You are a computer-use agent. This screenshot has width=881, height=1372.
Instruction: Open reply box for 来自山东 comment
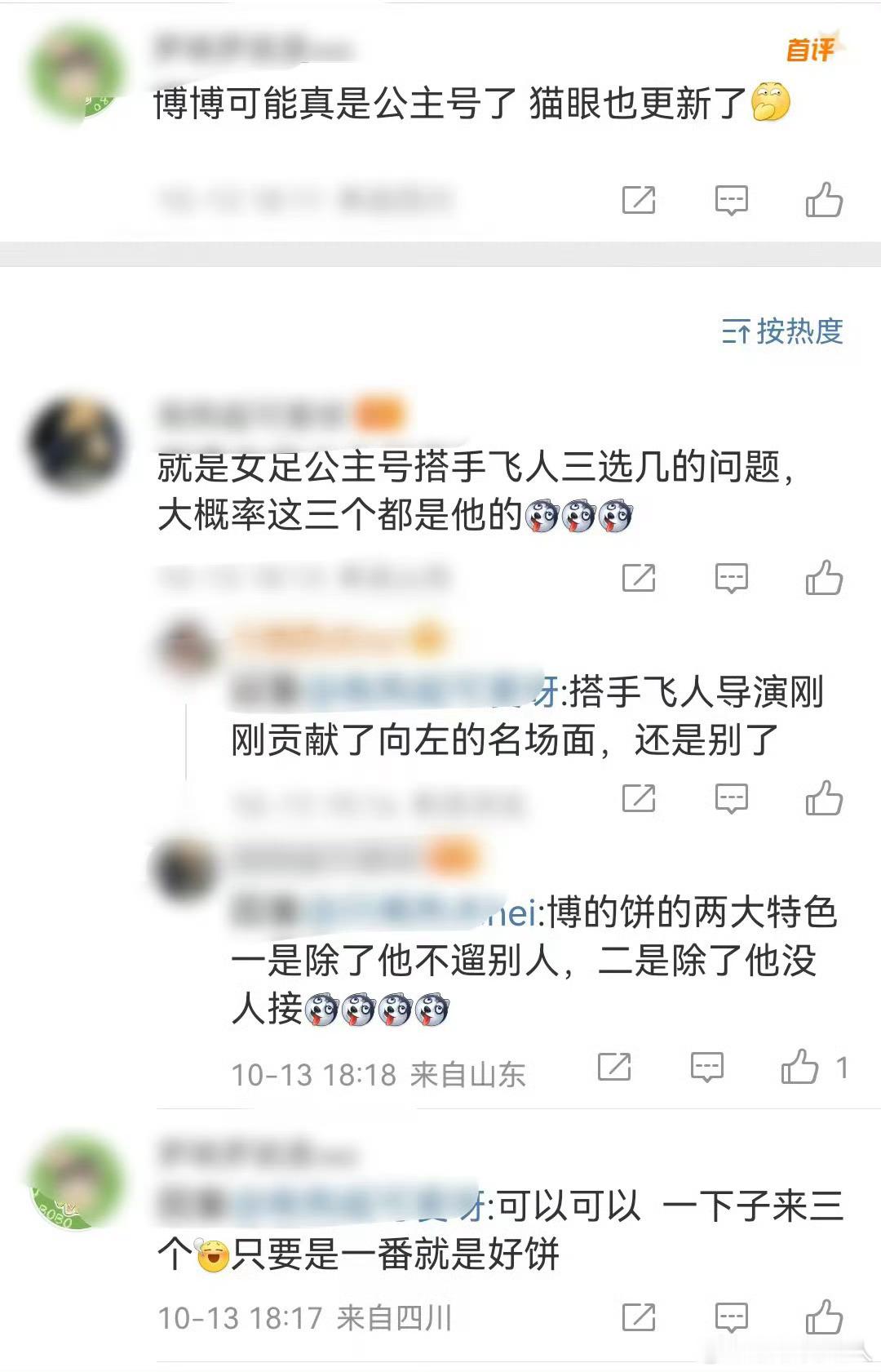[x=706, y=1067]
